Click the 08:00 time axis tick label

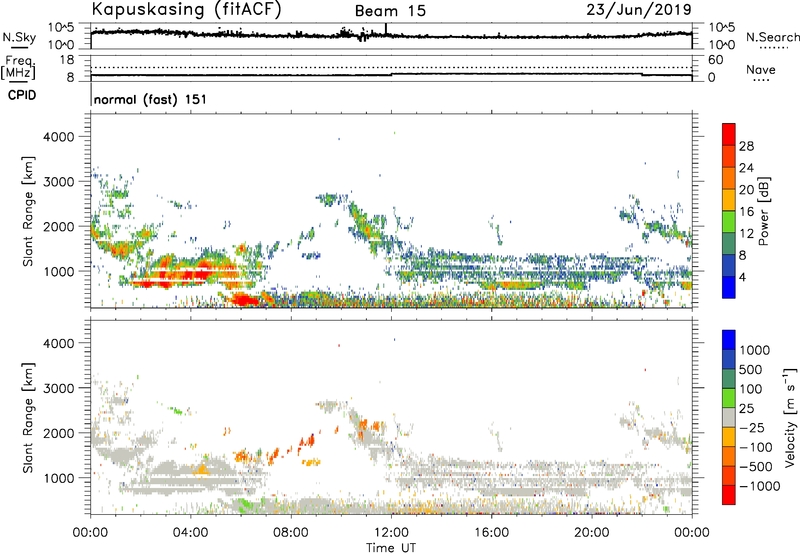pyautogui.click(x=291, y=533)
